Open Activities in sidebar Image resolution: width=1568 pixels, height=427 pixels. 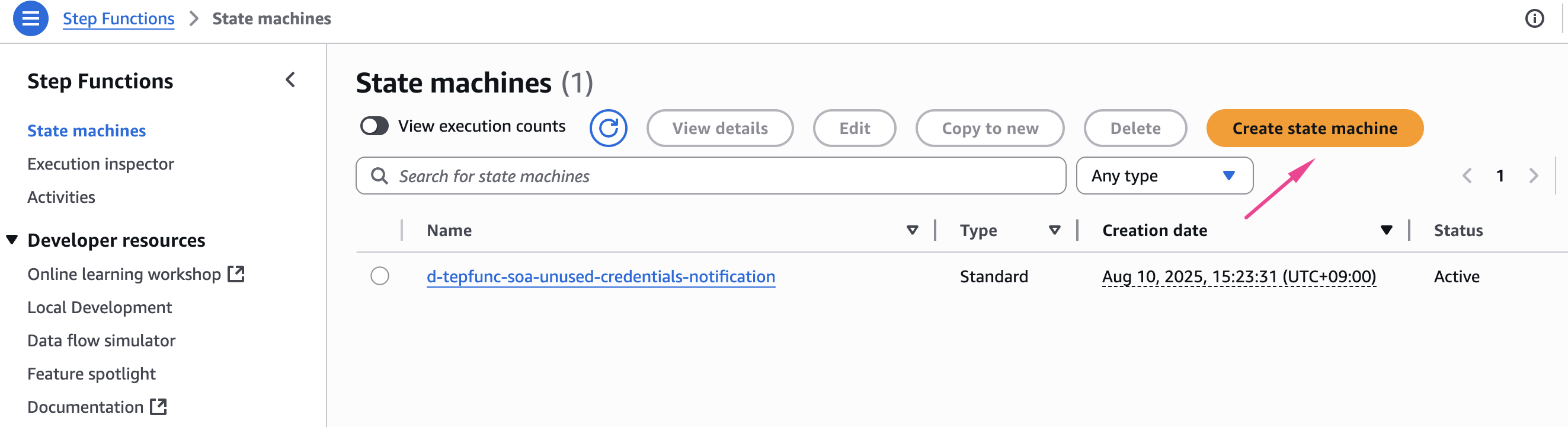click(61, 197)
